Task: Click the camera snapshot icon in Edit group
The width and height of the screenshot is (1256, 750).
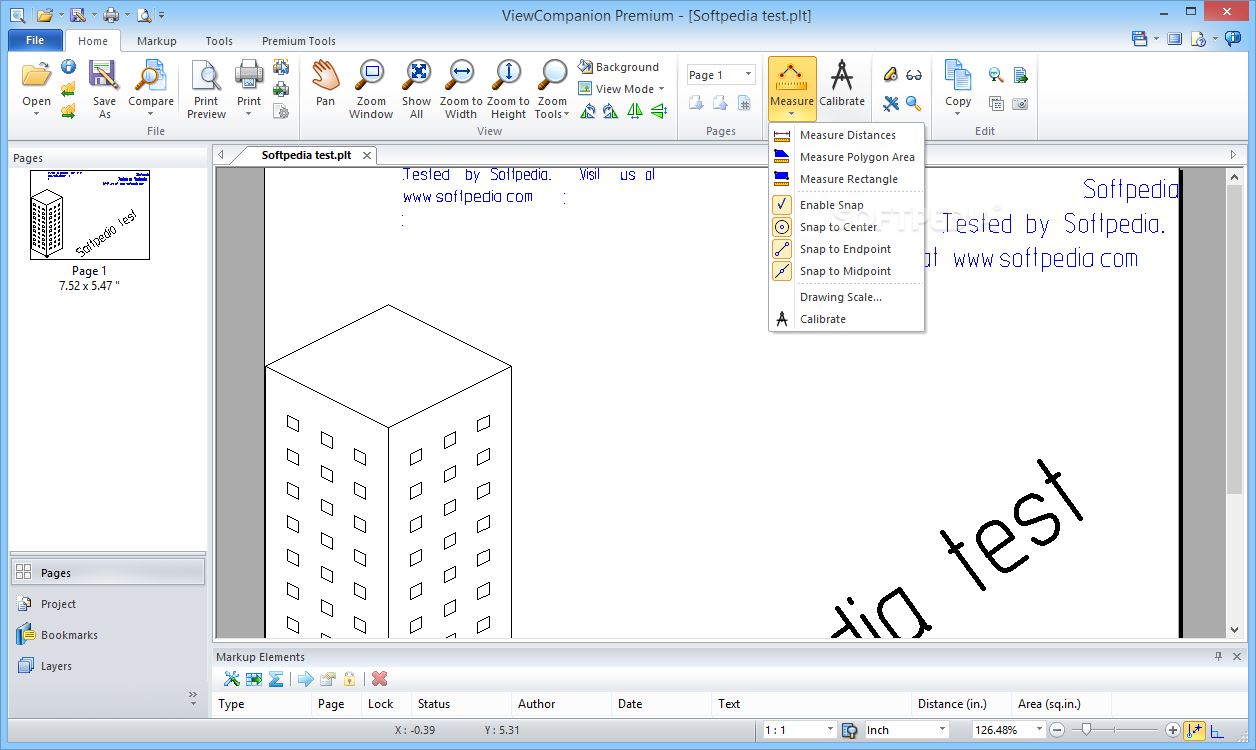Action: 1020,103
